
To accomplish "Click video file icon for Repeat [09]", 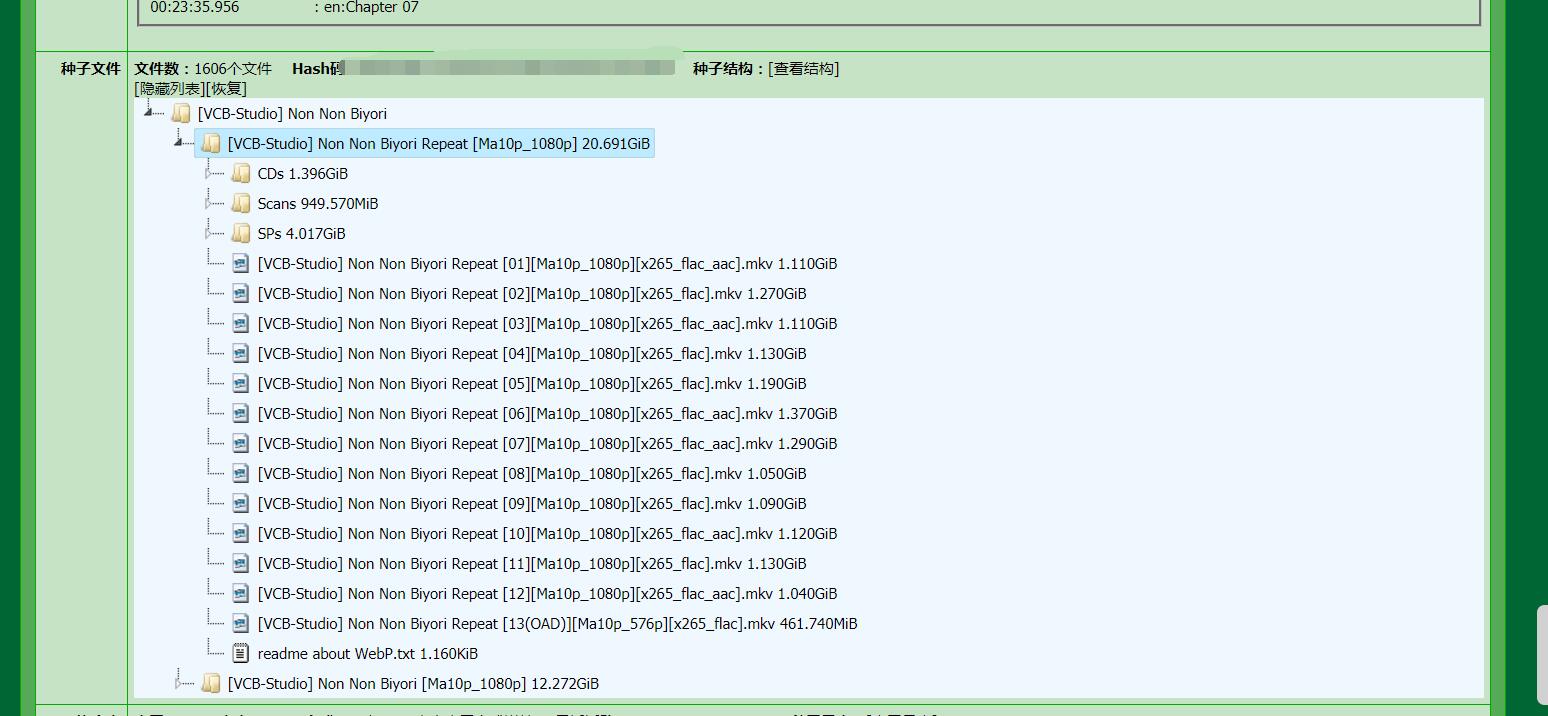I will point(240,503).
